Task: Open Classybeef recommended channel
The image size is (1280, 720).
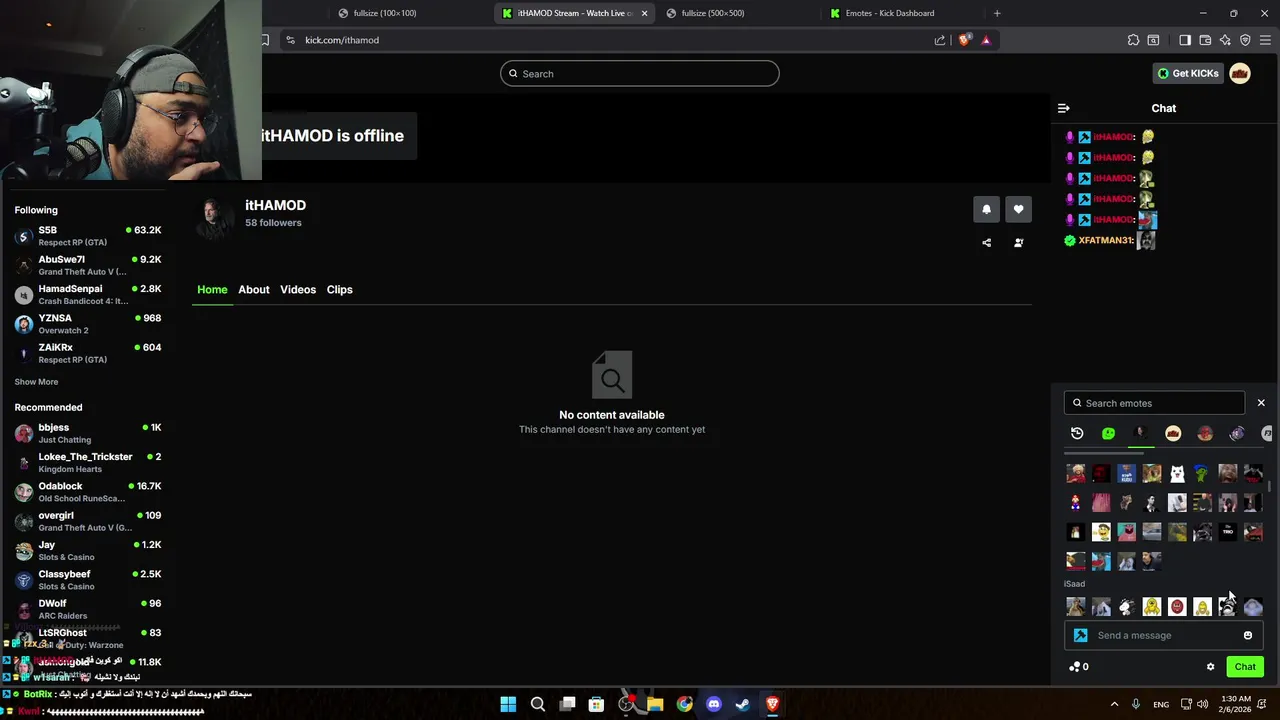Action: point(87,580)
